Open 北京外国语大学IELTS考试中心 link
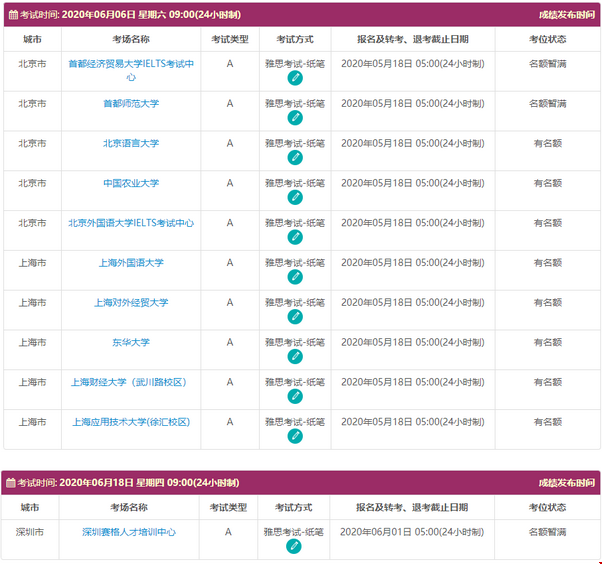Viewport: 602px width, 564px height. pos(131,223)
